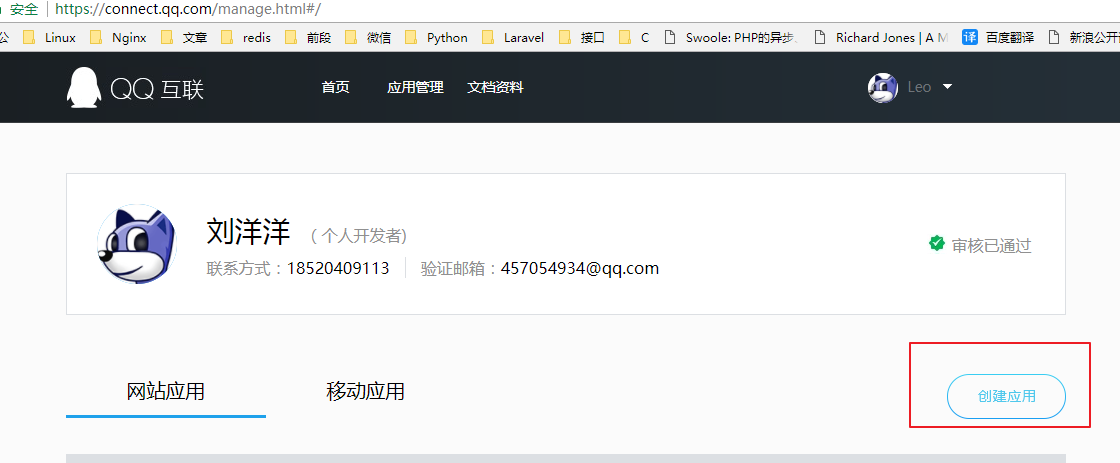Click the browser address bar URL
This screenshot has height=463, width=1120.
click(188, 9)
